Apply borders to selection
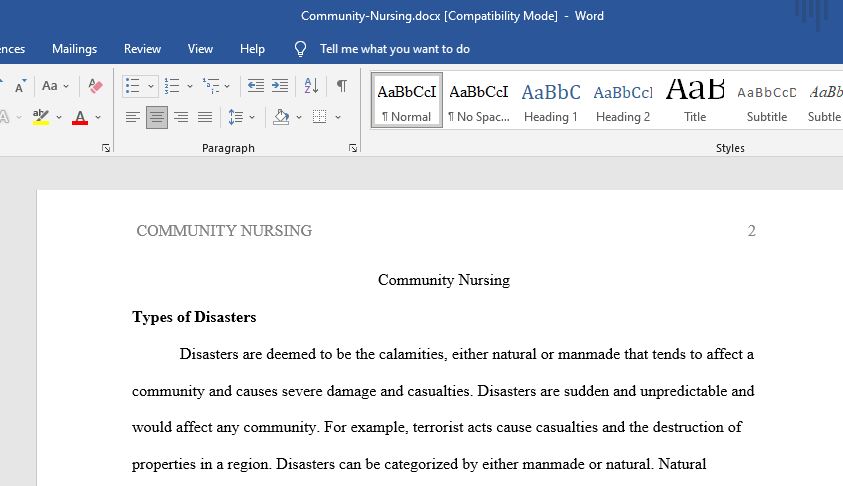This screenshot has height=486, width=843. (319, 117)
